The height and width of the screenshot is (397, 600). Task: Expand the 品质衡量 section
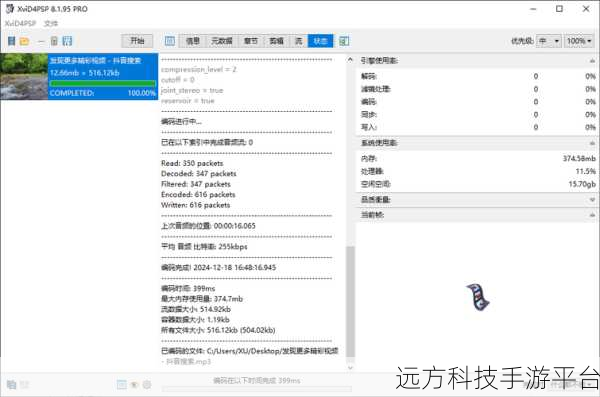point(592,200)
